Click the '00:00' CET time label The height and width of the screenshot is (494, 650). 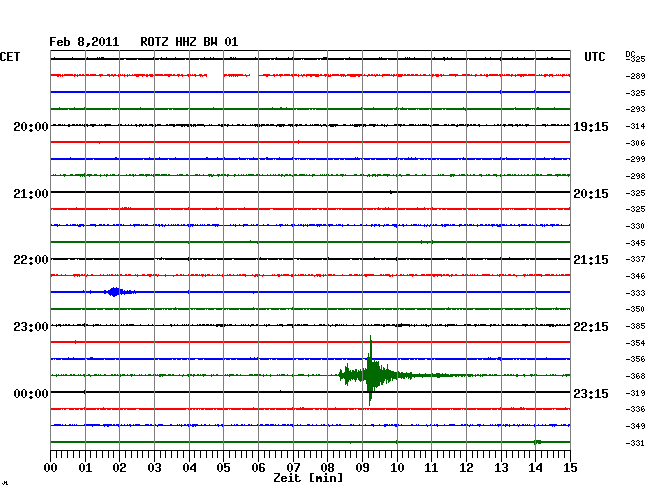(x=31, y=393)
